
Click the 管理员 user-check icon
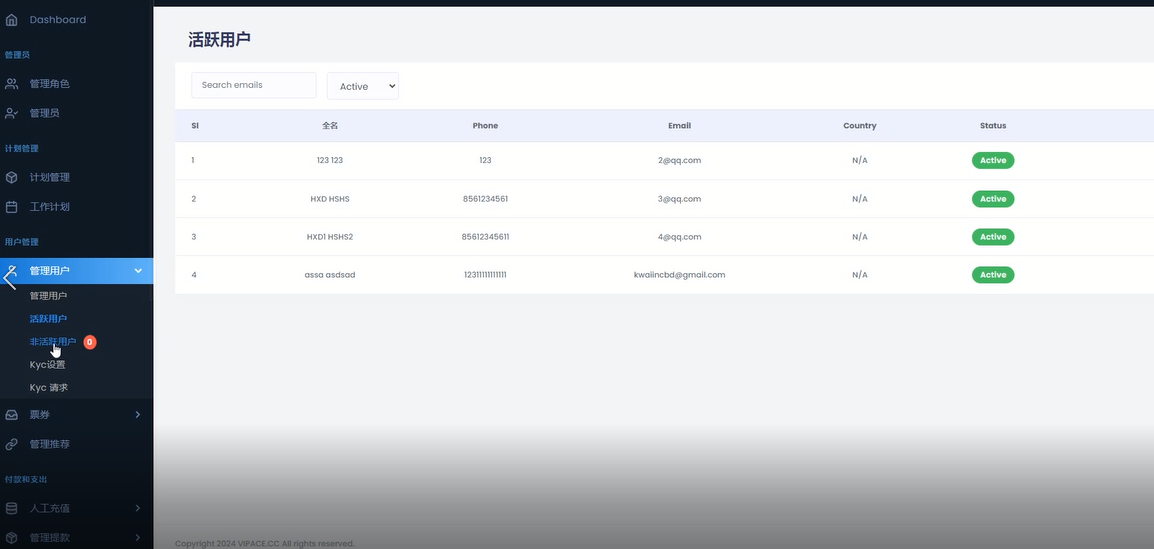pos(11,113)
